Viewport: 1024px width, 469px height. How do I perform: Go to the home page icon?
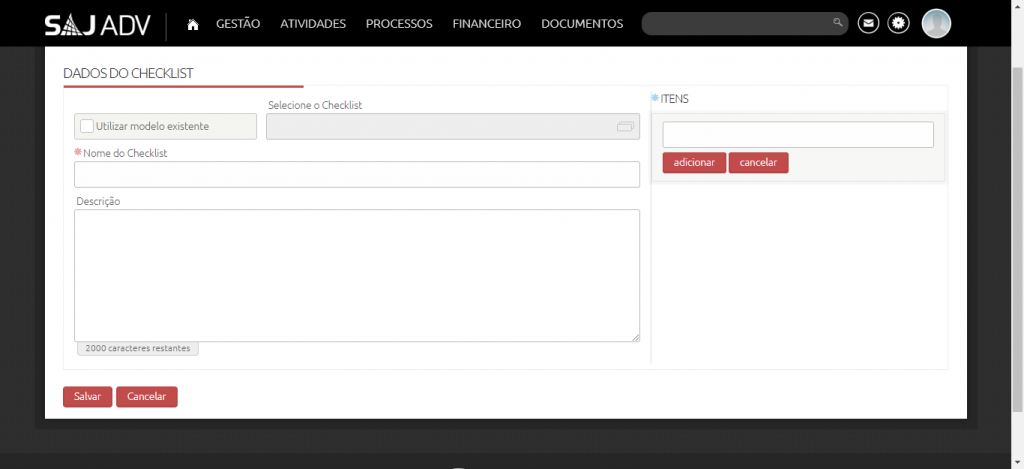(x=193, y=24)
